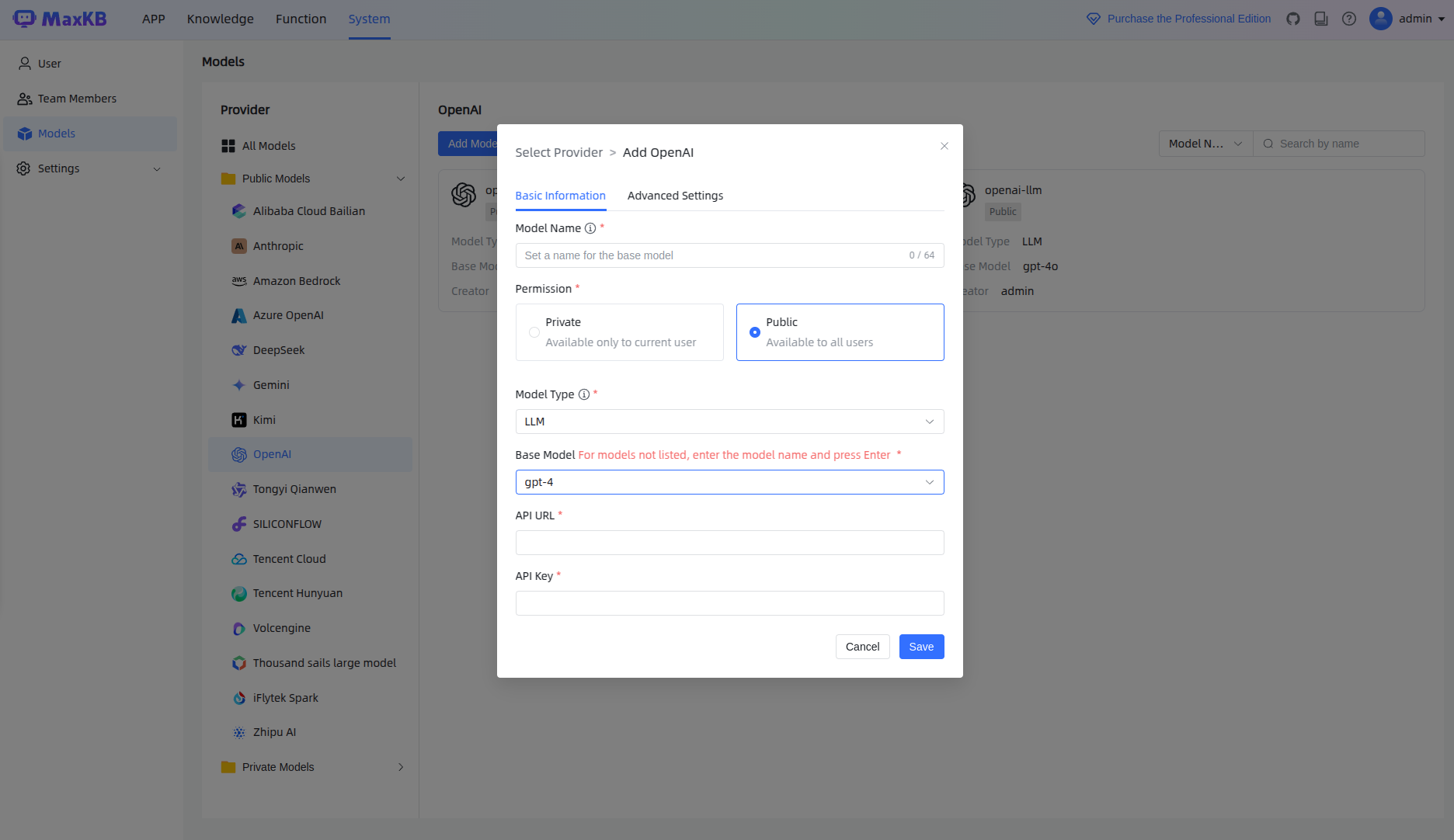
Task: Click the User sidebar icon
Action: coord(25,64)
